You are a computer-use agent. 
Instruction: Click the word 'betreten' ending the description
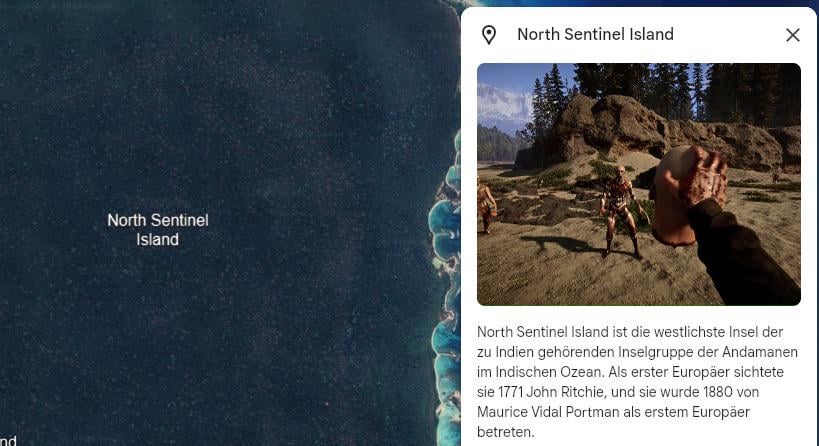click(504, 432)
